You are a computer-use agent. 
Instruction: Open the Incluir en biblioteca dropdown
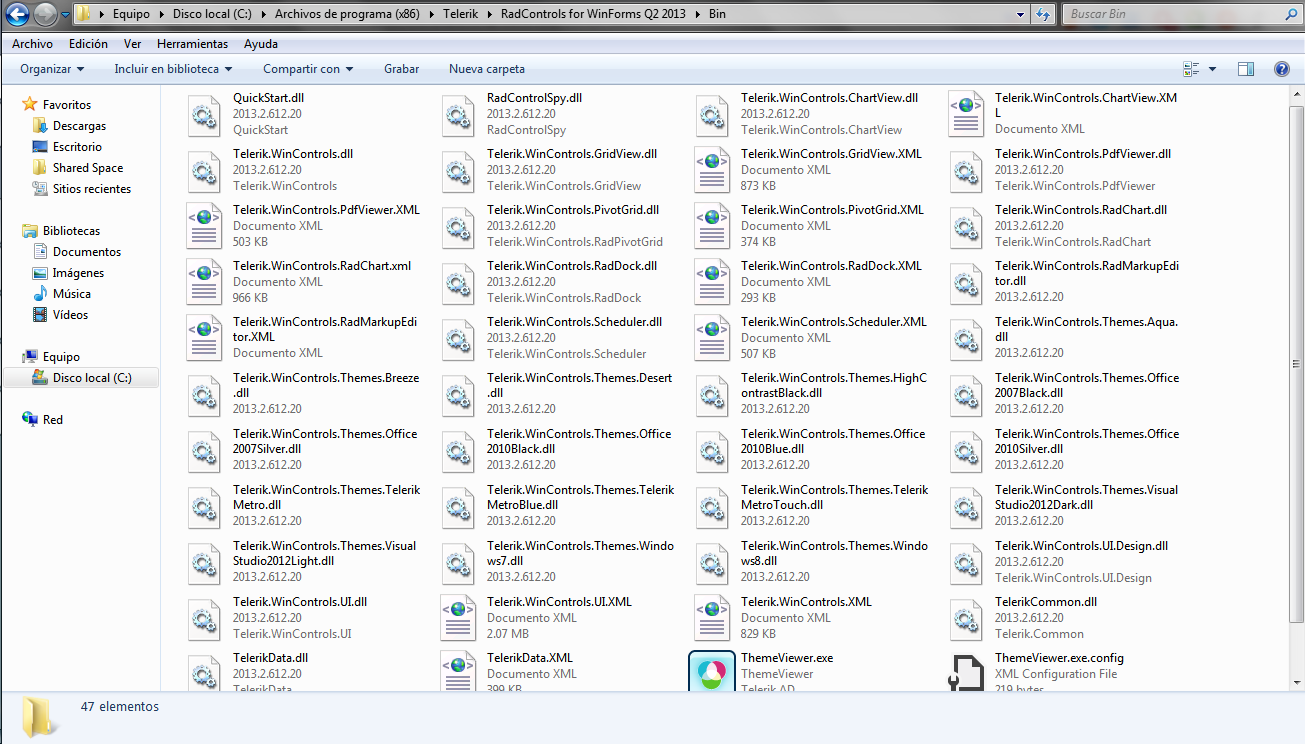pos(173,69)
